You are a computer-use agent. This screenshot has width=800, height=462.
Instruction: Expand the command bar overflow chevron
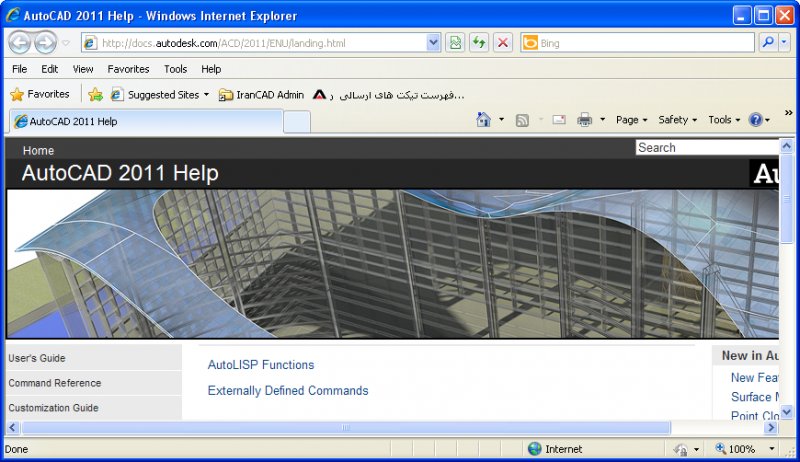coord(788,113)
